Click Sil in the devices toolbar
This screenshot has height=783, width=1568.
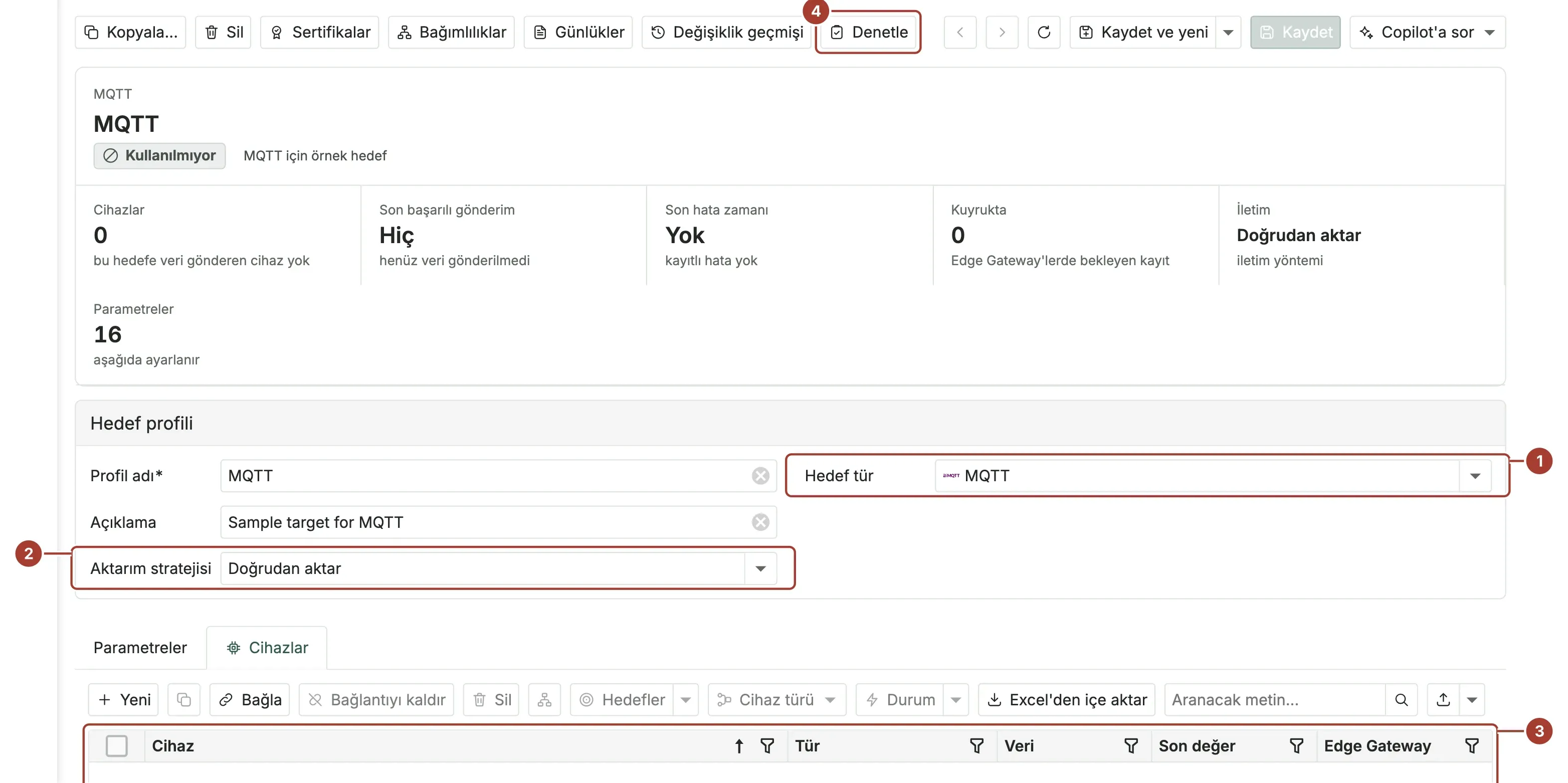(x=491, y=700)
